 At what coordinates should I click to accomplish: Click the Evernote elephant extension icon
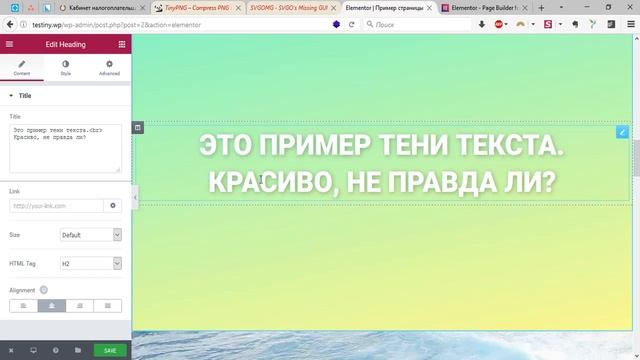tap(575, 24)
